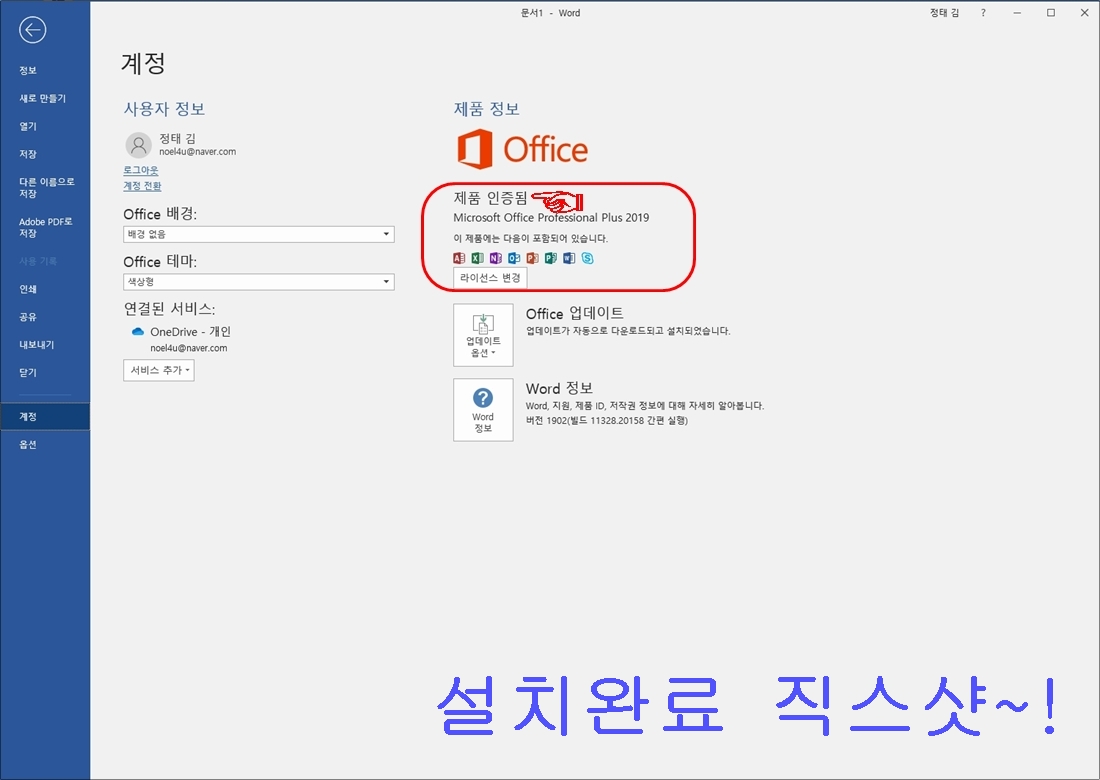This screenshot has width=1100, height=780.
Task: Click the Outlook product icon
Action: pos(514,258)
